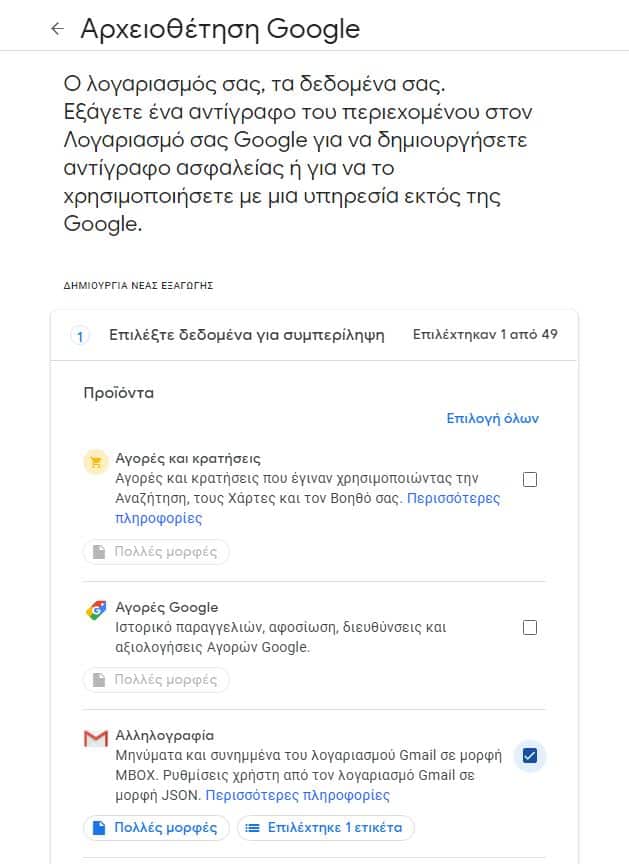This screenshot has height=864, width=629.
Task: Click the list icon in Επιλέχτηκε 1 ετικέτα chip
Action: coord(254,828)
